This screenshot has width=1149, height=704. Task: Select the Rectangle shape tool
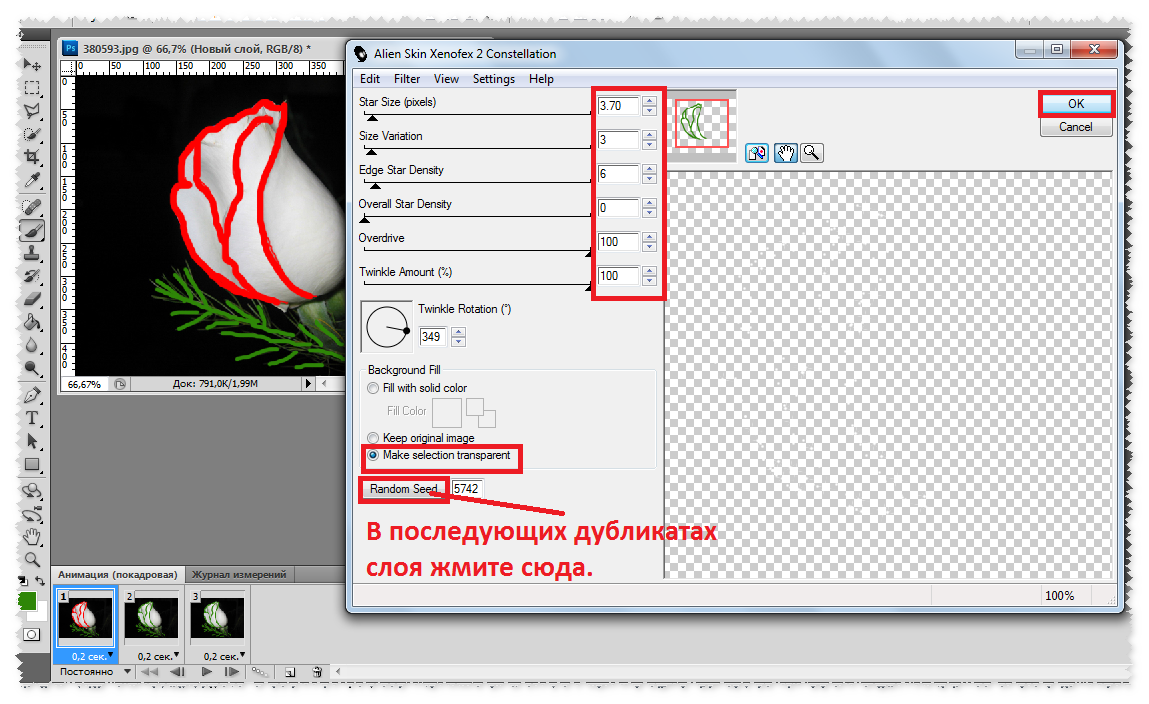(32, 464)
